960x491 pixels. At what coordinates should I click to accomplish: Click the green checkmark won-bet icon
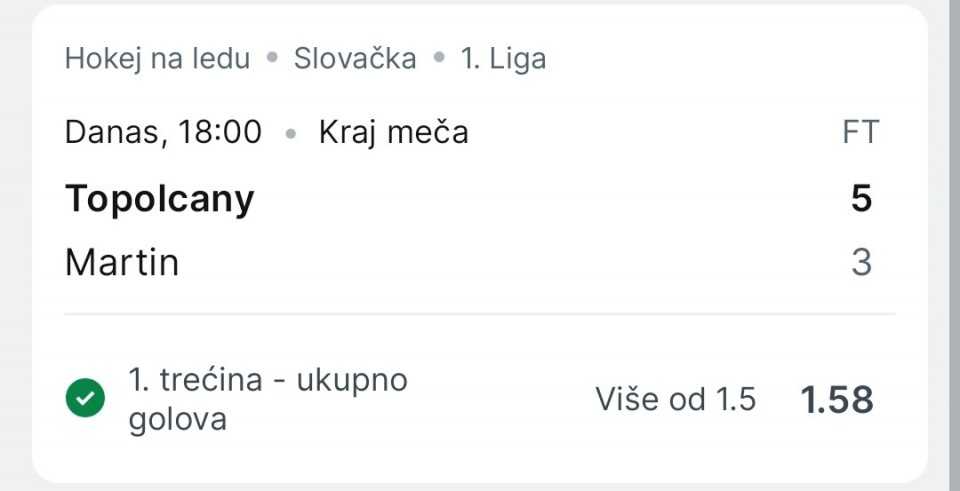85,399
